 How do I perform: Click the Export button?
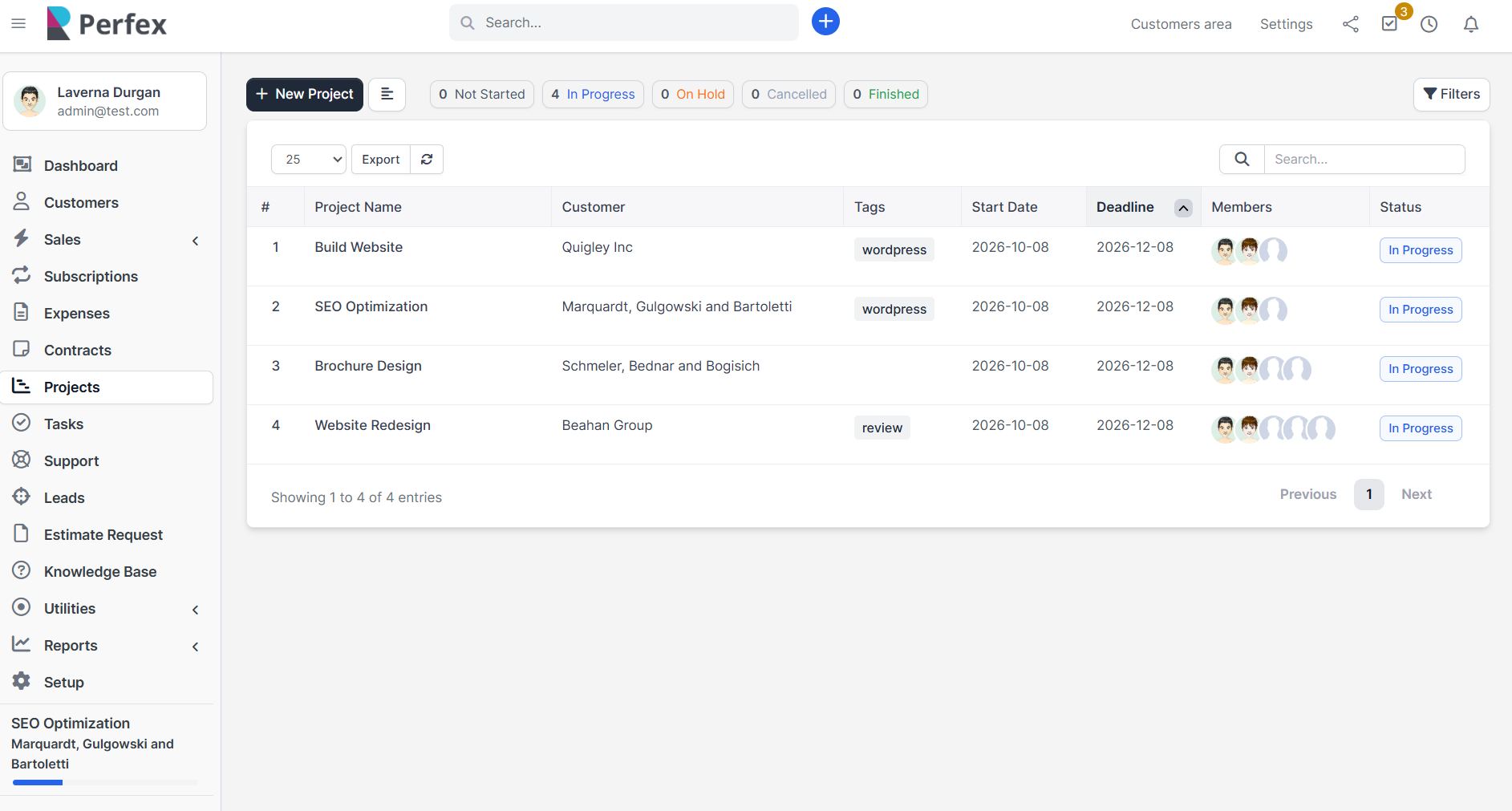pyautogui.click(x=381, y=159)
